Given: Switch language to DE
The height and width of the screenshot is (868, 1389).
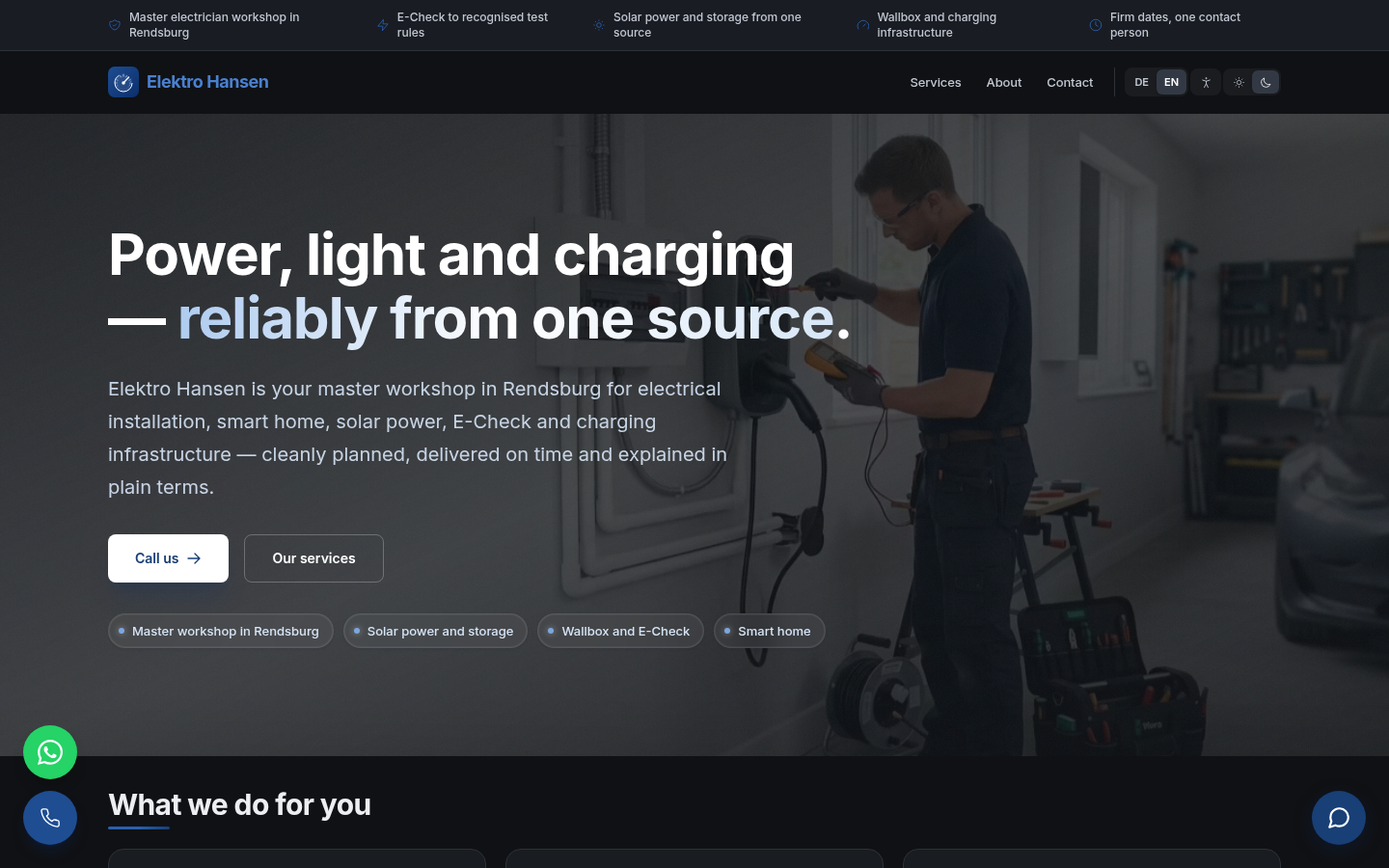Looking at the screenshot, I should coord(1141,82).
